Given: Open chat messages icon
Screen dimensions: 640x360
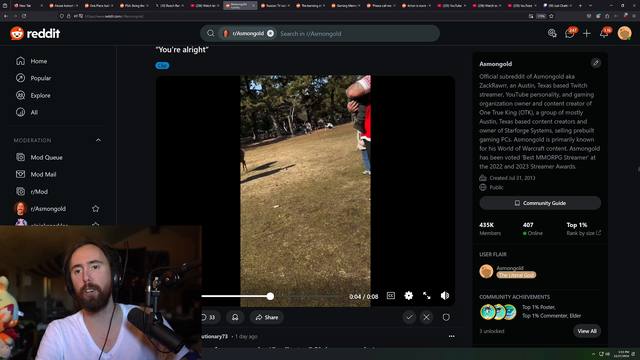Looking at the screenshot, I should [x=569, y=33].
